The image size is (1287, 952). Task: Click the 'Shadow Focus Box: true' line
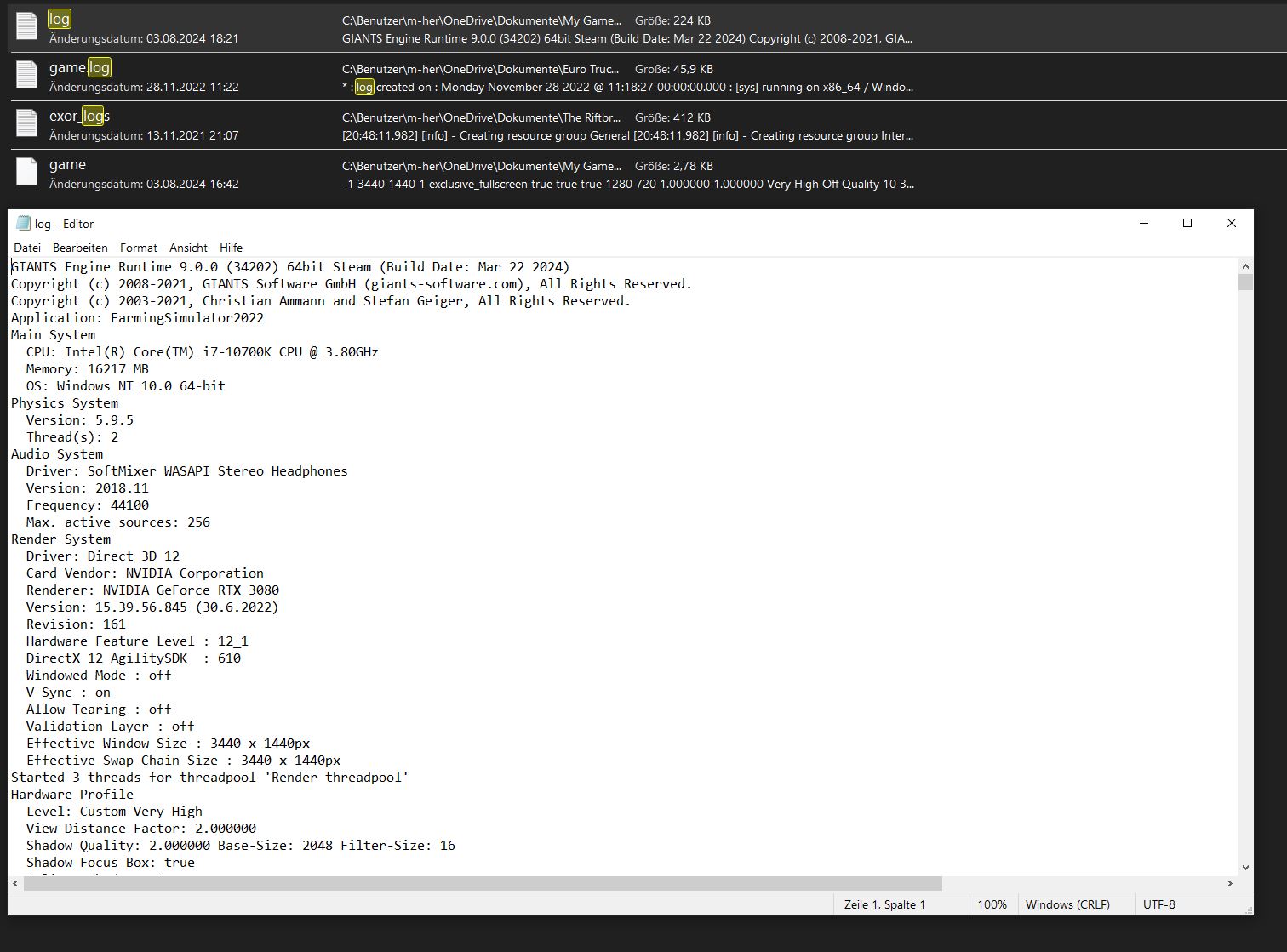[110, 862]
